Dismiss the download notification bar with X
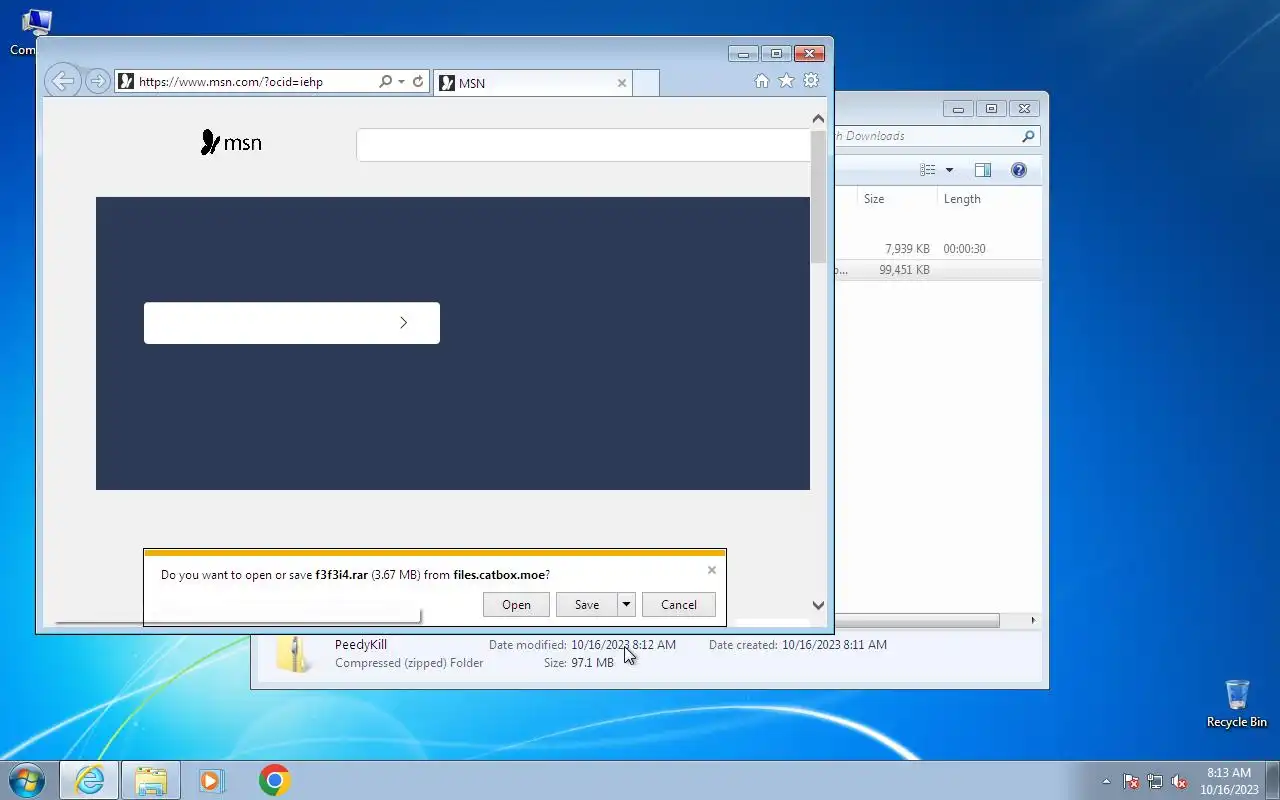This screenshot has height=800, width=1280. 712,570
